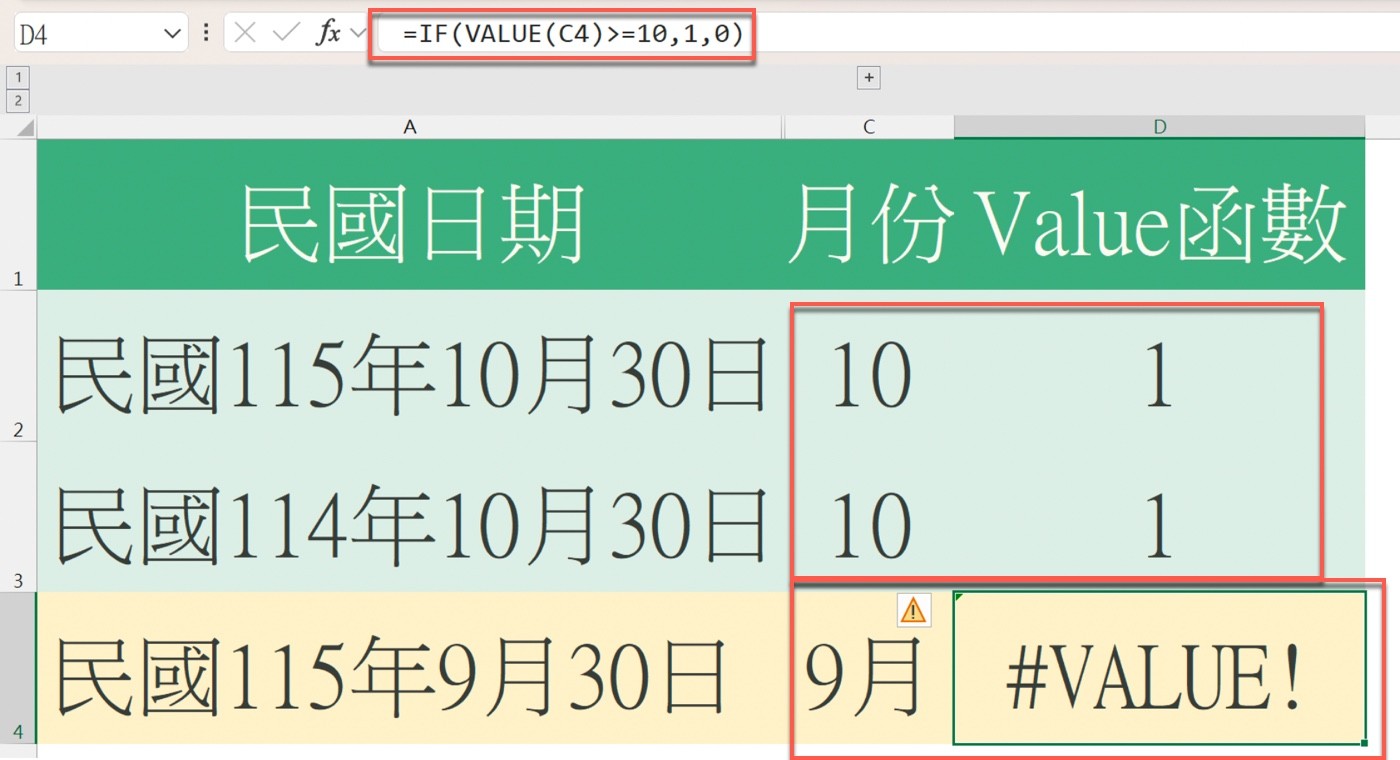Image resolution: width=1400 pixels, height=760 pixels.
Task: Select month cell 10 in row 2
Action: (869, 366)
